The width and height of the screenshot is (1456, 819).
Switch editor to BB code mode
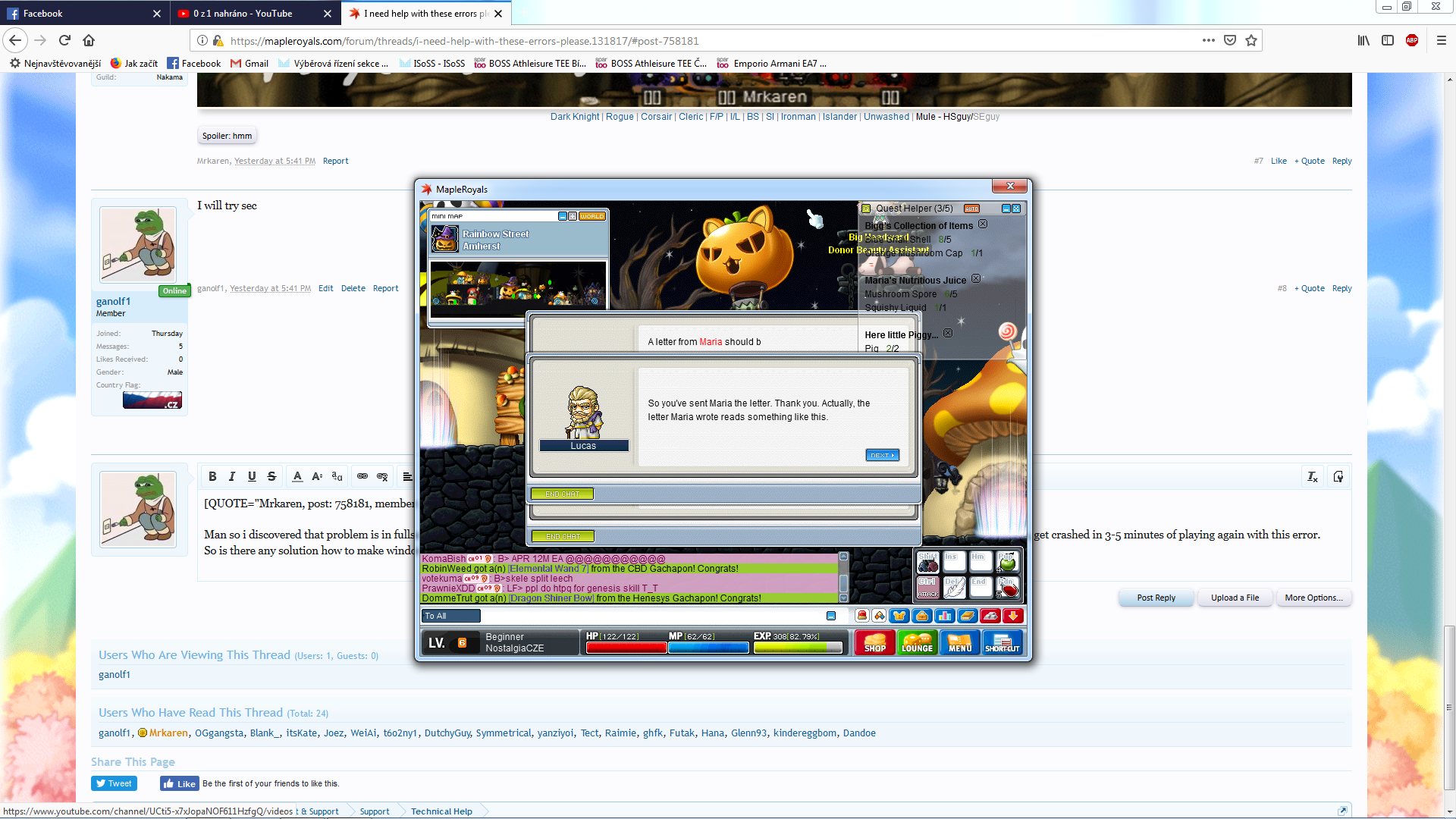tap(1338, 476)
